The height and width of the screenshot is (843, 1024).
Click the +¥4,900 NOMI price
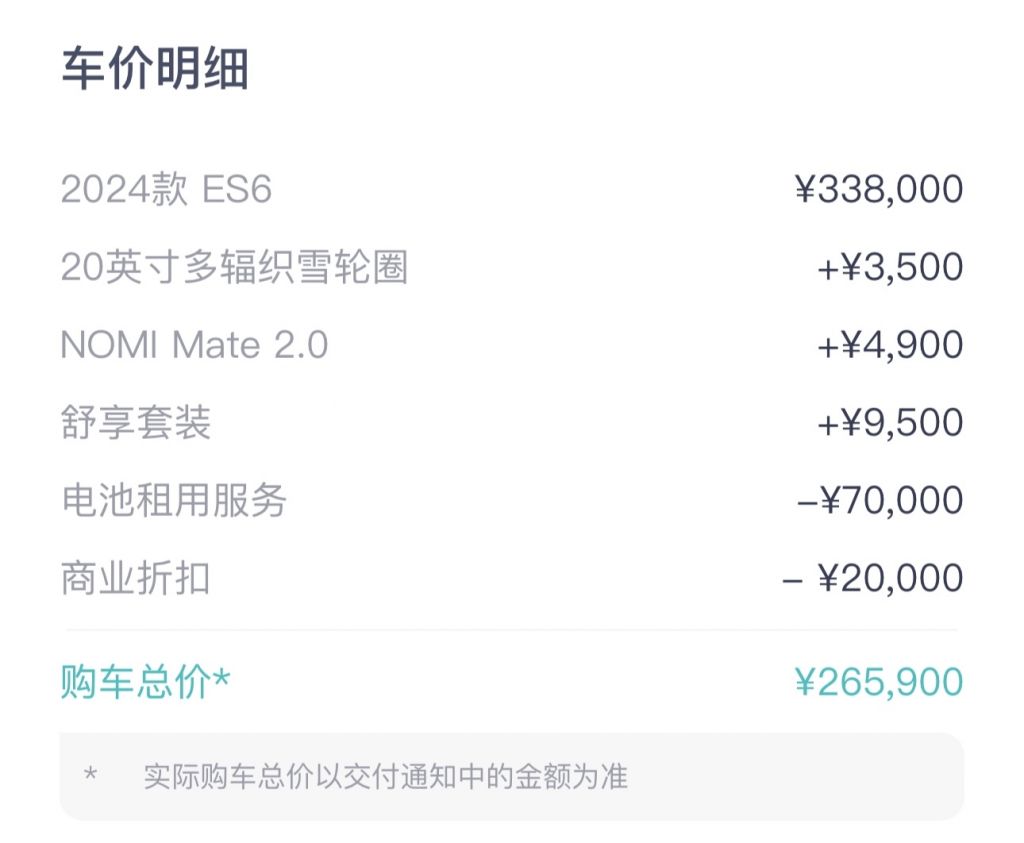[x=890, y=345]
